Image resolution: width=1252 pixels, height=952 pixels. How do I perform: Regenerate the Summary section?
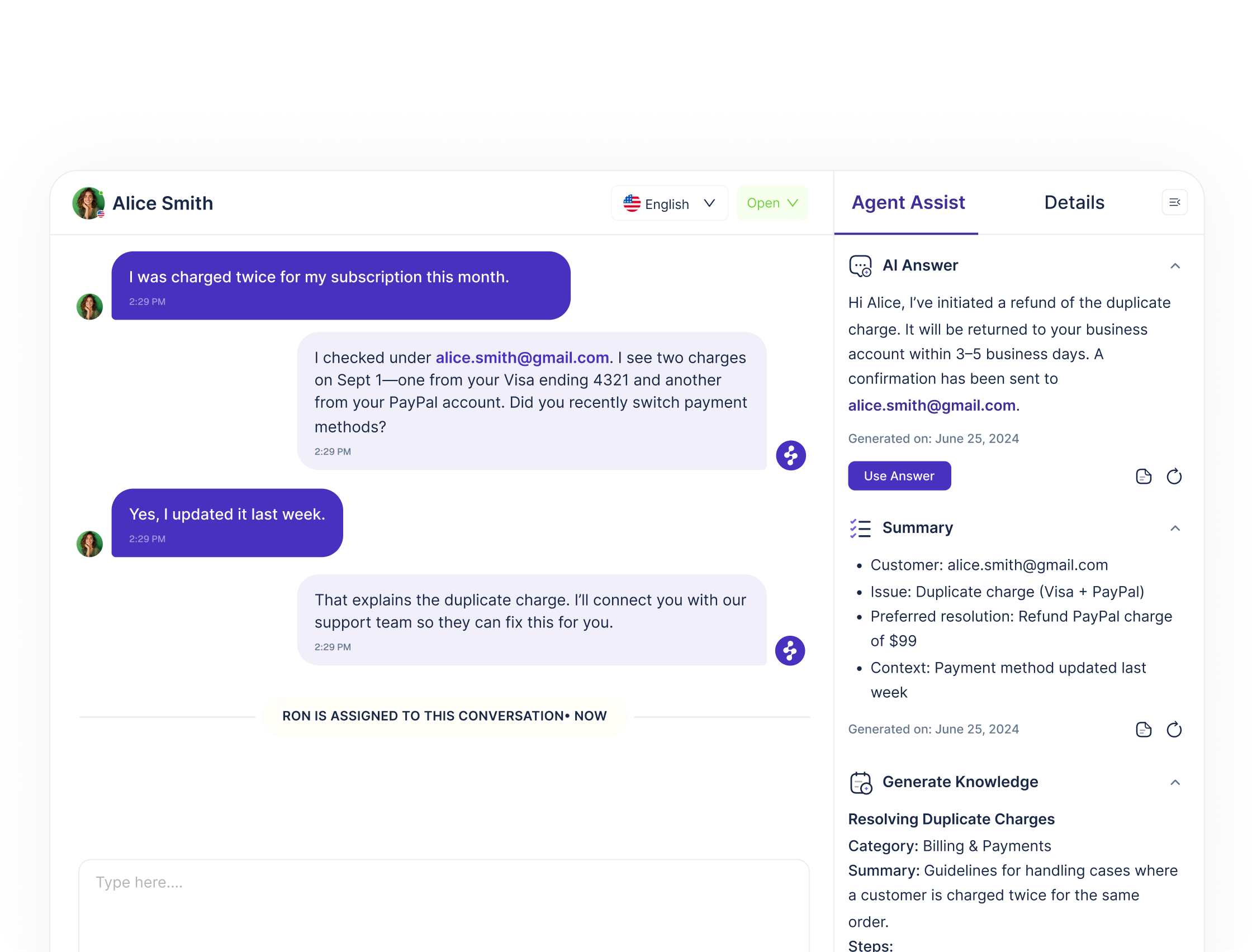pos(1174,729)
